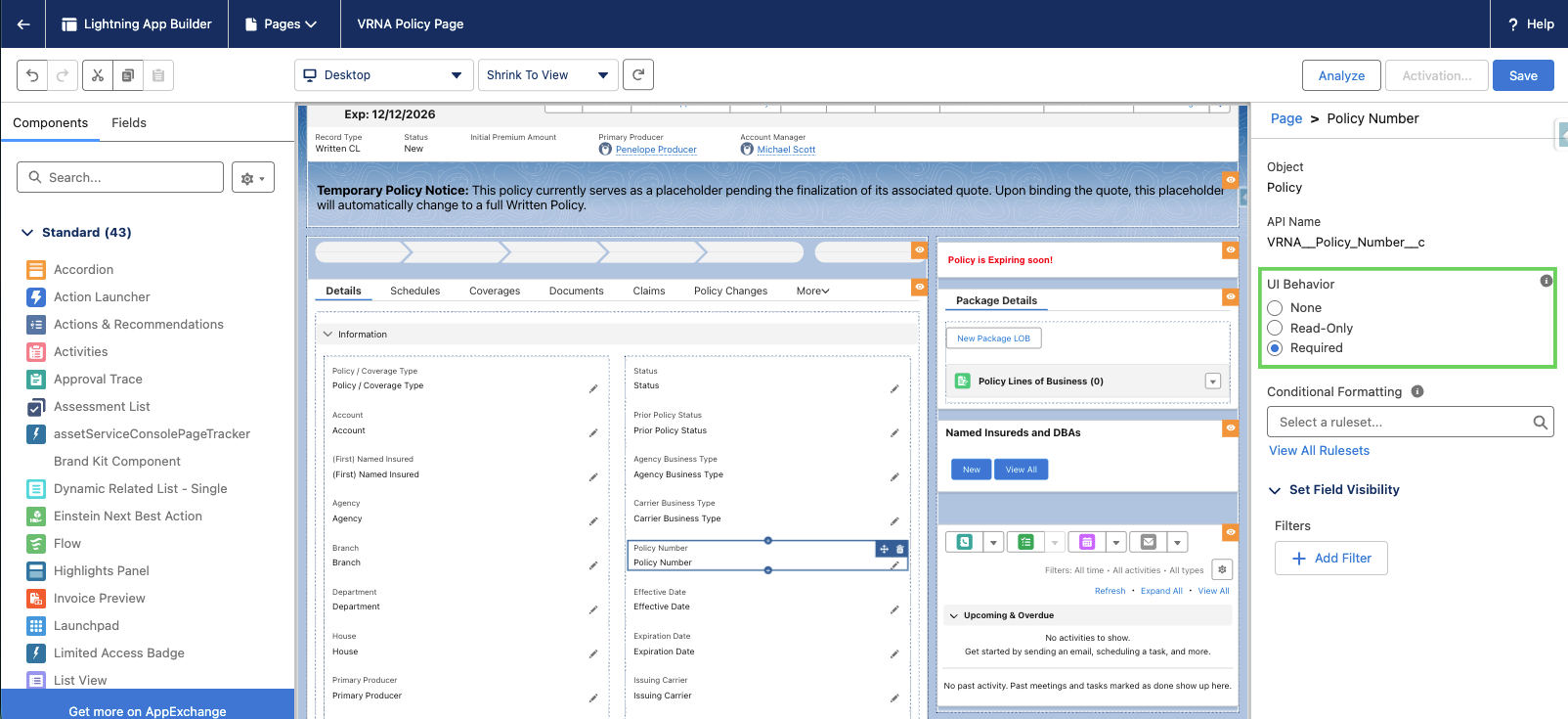Open the Claims tab
Screen dimensions: 1568x719
649,292
